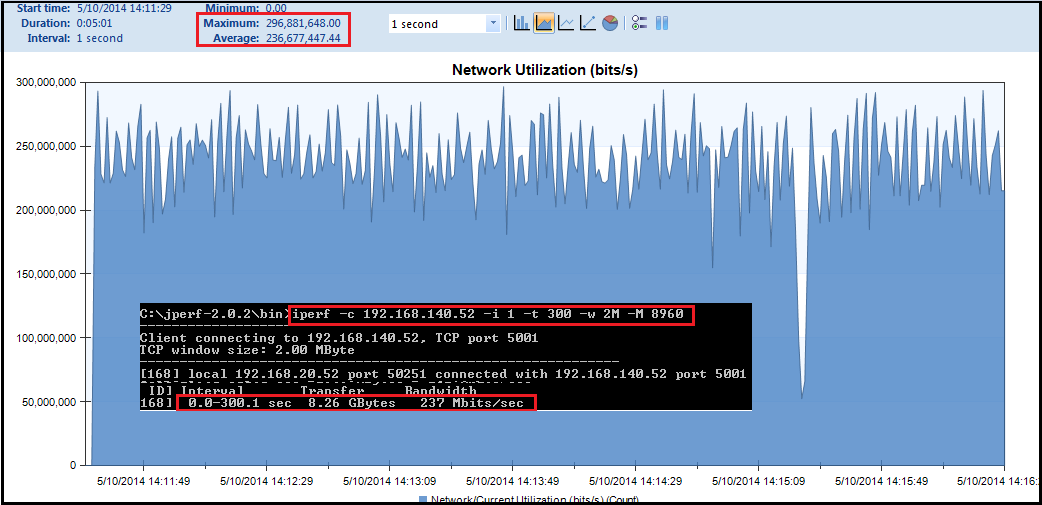Show the pie chart view
This screenshot has width=1042, height=505.
click(610, 23)
